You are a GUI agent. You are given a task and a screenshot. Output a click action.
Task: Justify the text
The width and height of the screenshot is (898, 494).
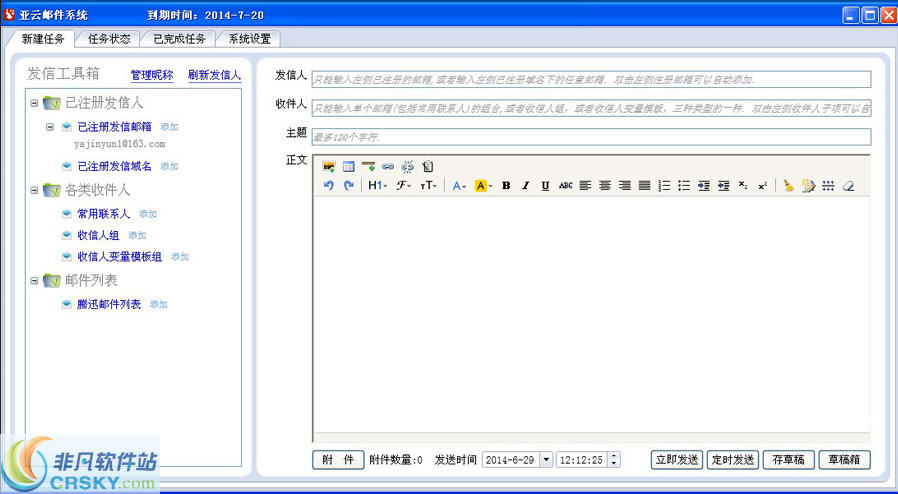coord(644,185)
